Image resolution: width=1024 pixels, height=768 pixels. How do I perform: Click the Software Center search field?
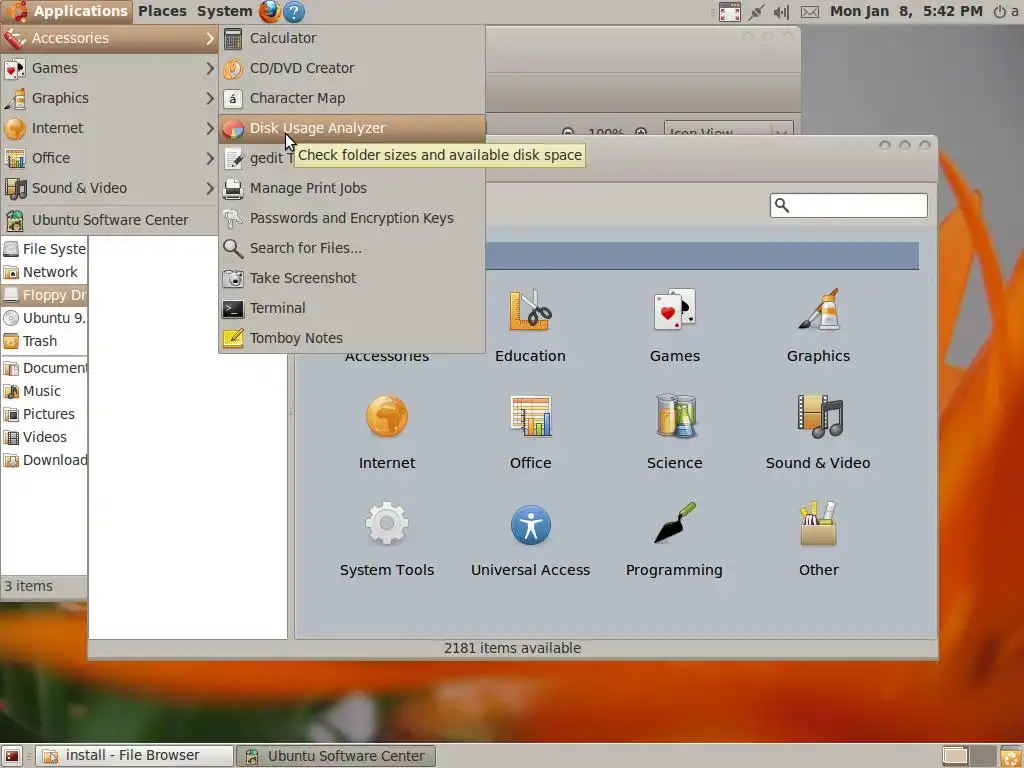pyautogui.click(x=848, y=206)
